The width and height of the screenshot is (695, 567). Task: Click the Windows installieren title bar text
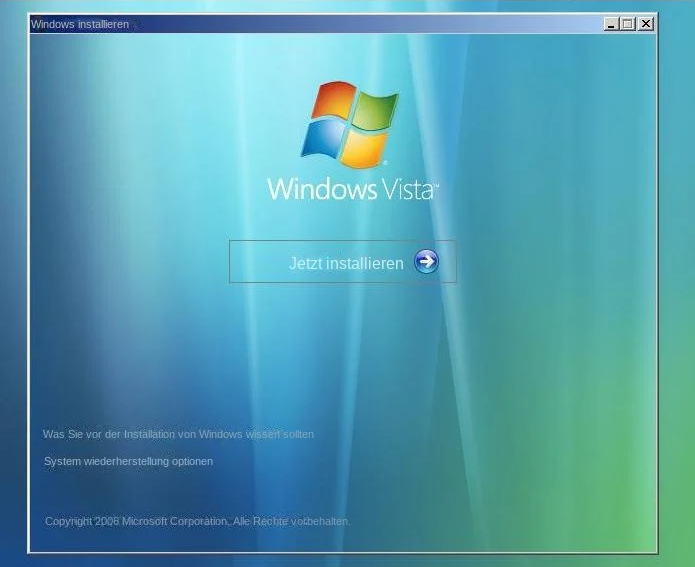(80, 24)
